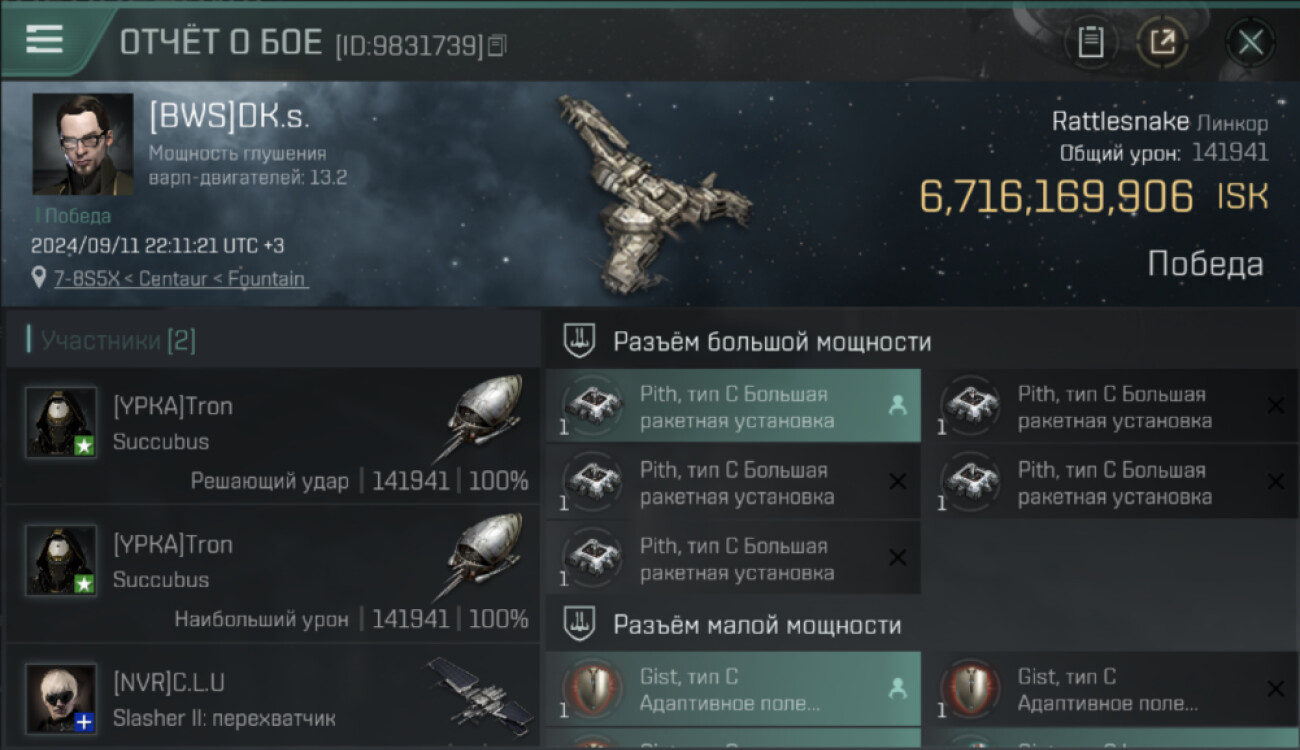
Task: Click the Slasher II interceptor ship icon
Action: [479, 691]
